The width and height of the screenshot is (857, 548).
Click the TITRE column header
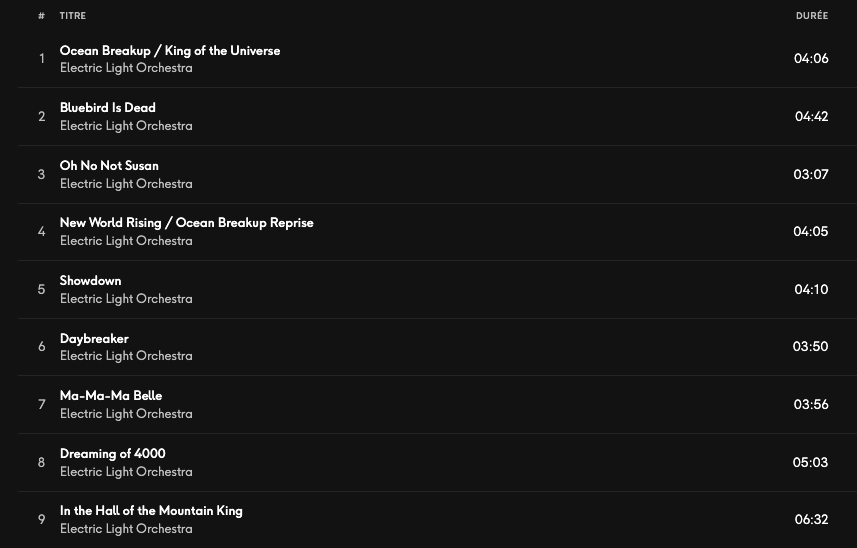[x=73, y=16]
